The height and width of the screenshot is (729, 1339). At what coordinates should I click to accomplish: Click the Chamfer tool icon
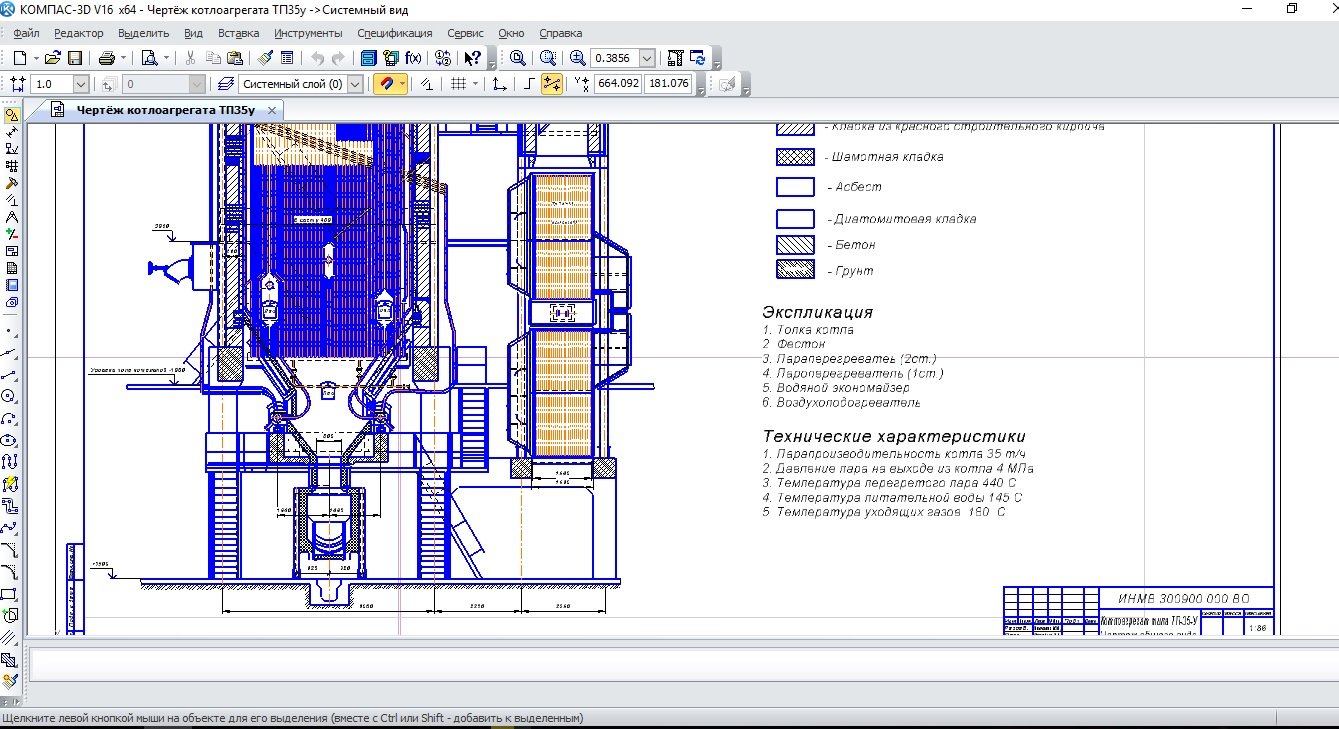[11, 550]
